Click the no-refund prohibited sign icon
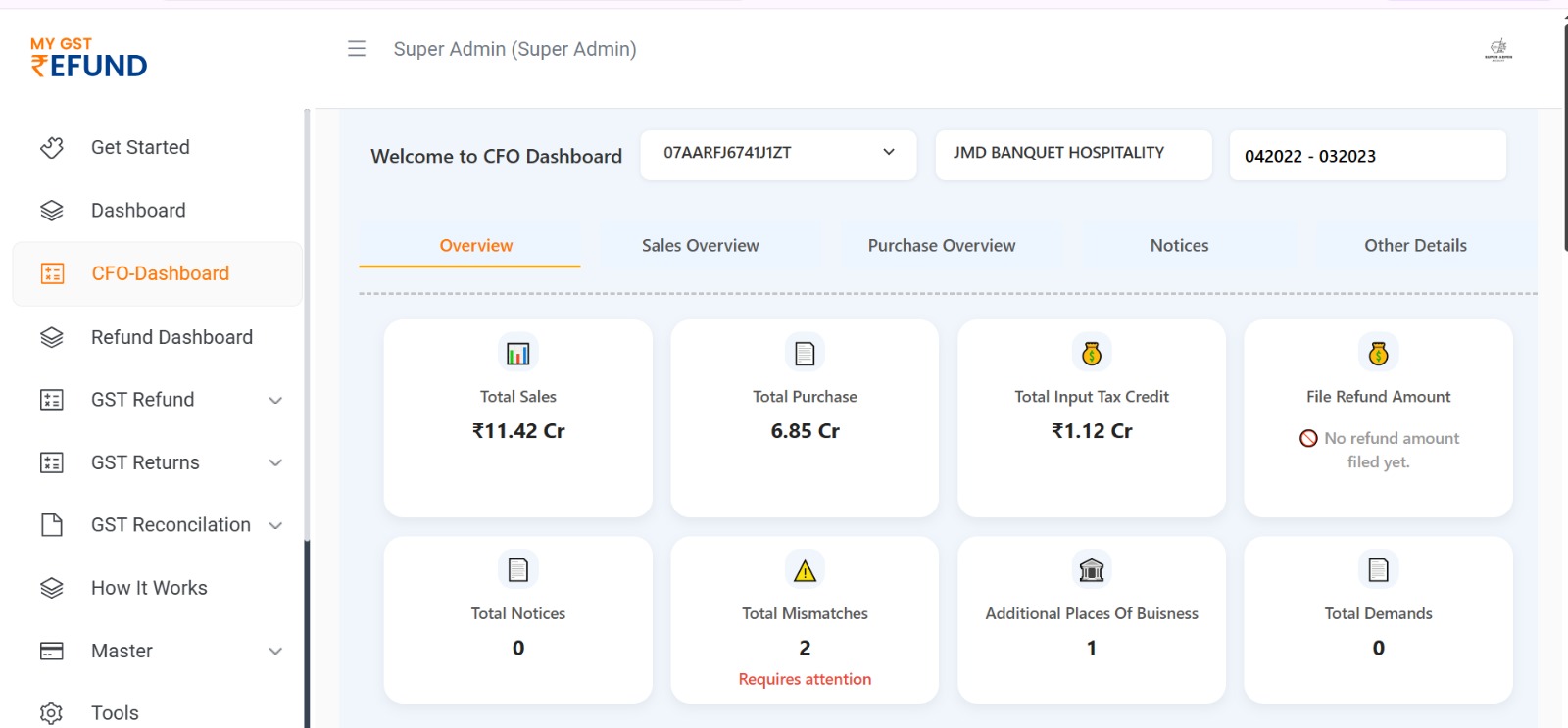 tap(1308, 438)
